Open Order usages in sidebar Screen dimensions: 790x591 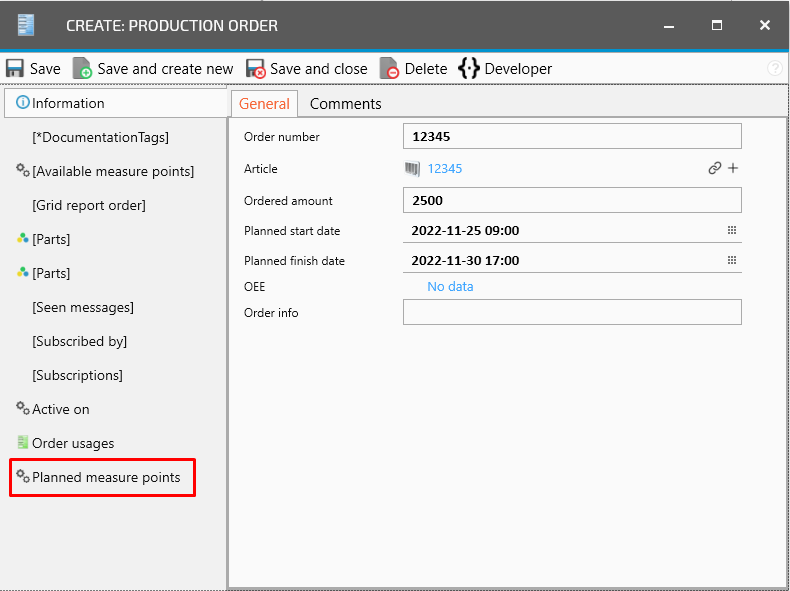coord(73,444)
